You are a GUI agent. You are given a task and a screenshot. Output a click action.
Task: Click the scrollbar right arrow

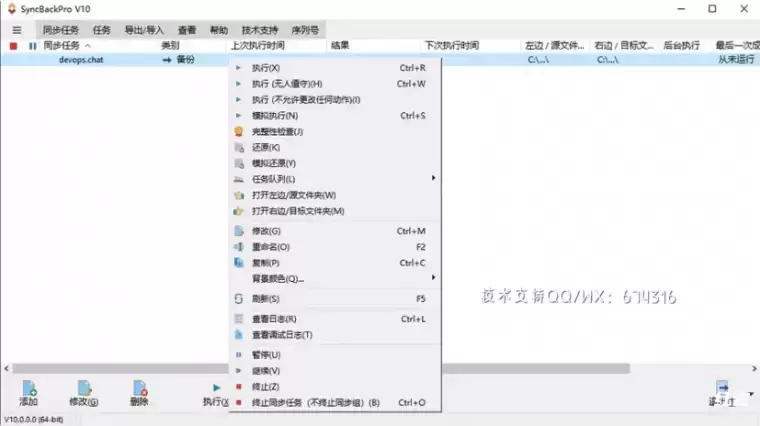tap(754, 369)
